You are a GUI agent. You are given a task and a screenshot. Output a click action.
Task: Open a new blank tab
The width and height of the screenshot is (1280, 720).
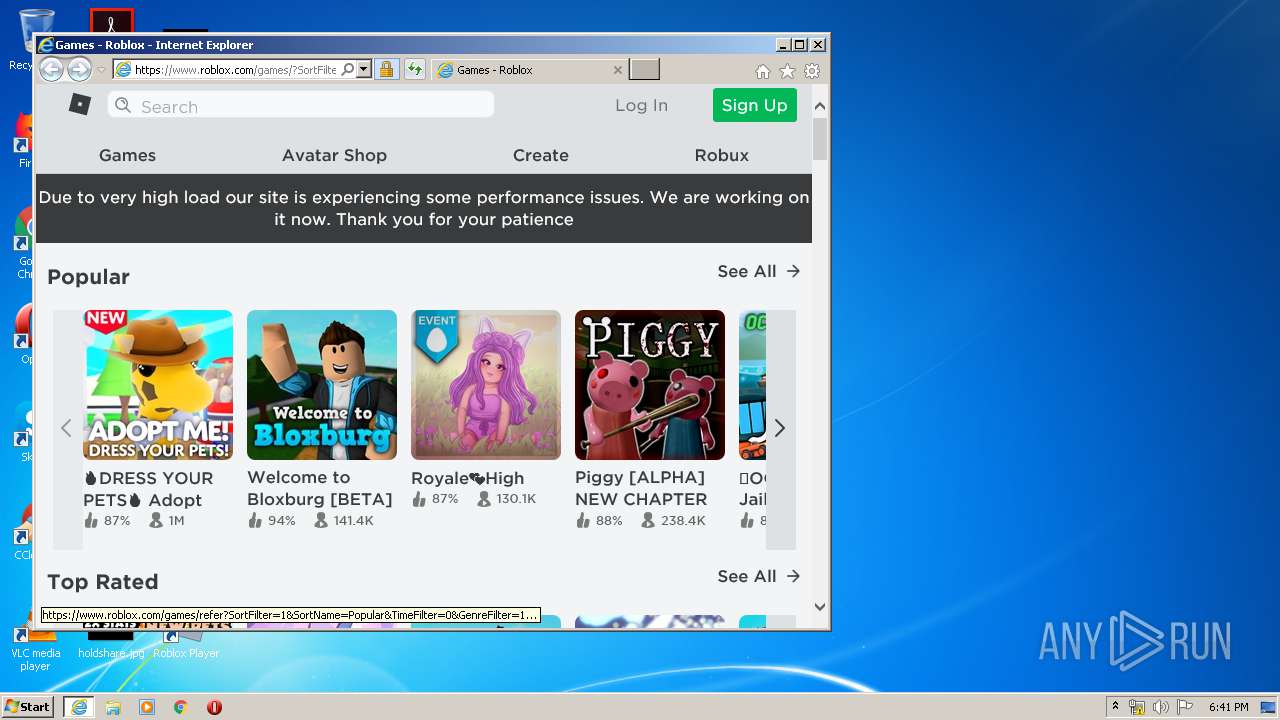pos(644,70)
